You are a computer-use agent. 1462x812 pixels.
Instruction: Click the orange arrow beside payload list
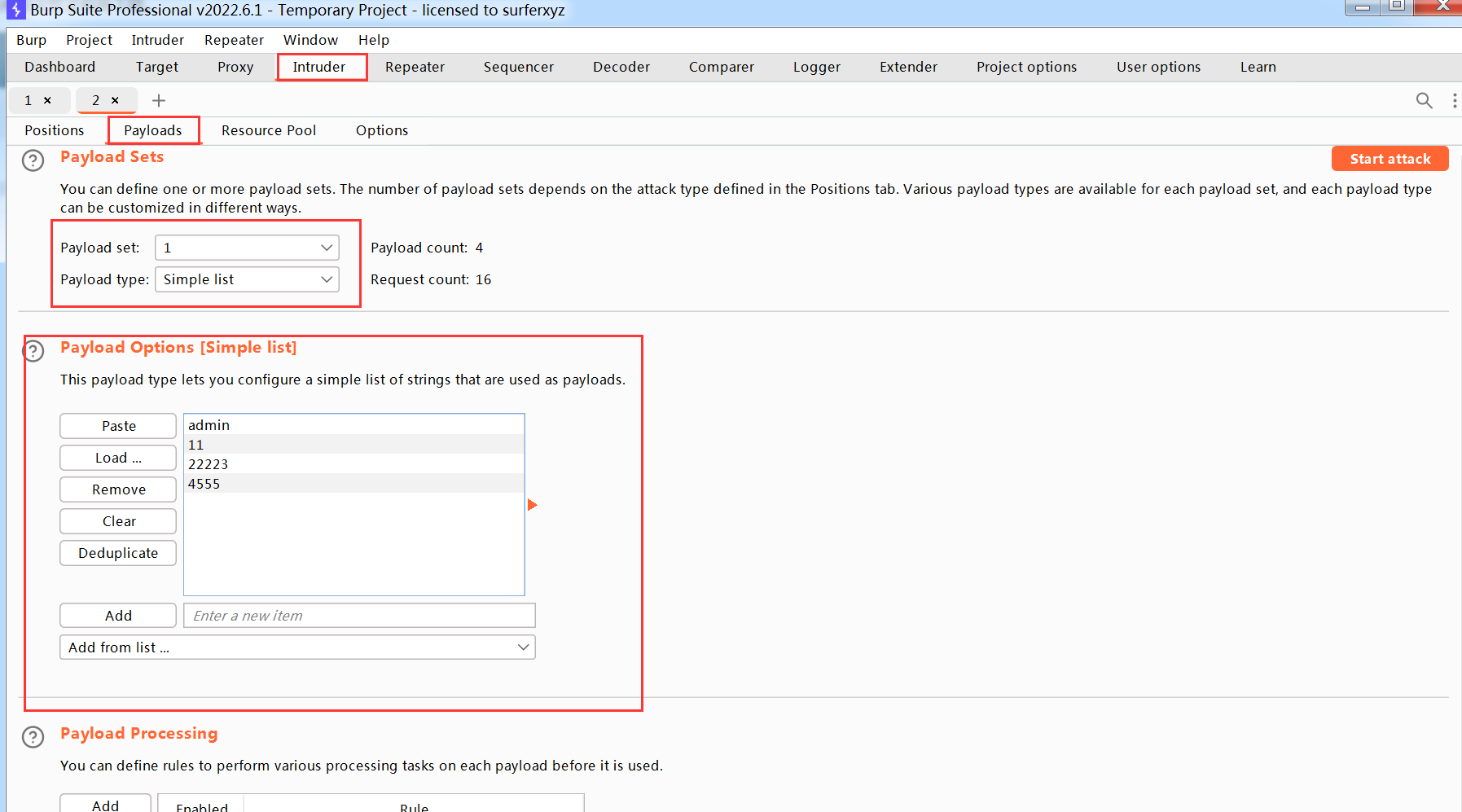(x=532, y=505)
